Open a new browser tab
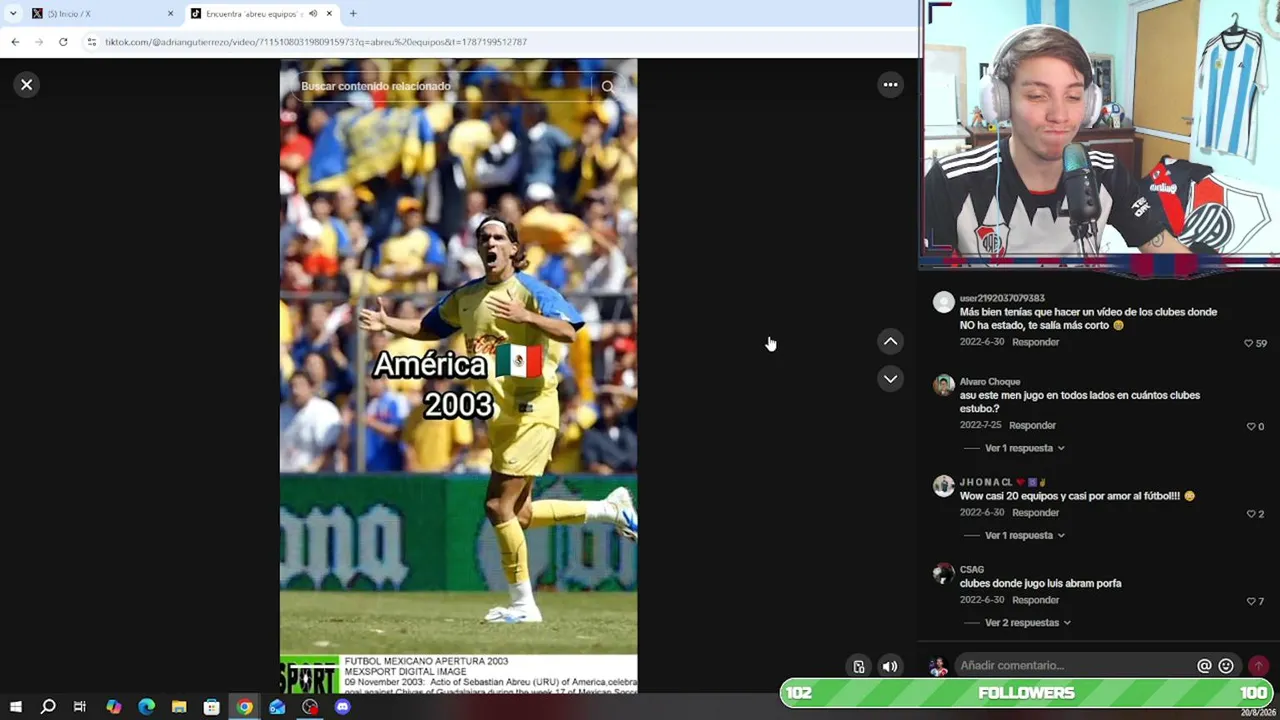This screenshot has width=1280, height=720. tap(353, 14)
